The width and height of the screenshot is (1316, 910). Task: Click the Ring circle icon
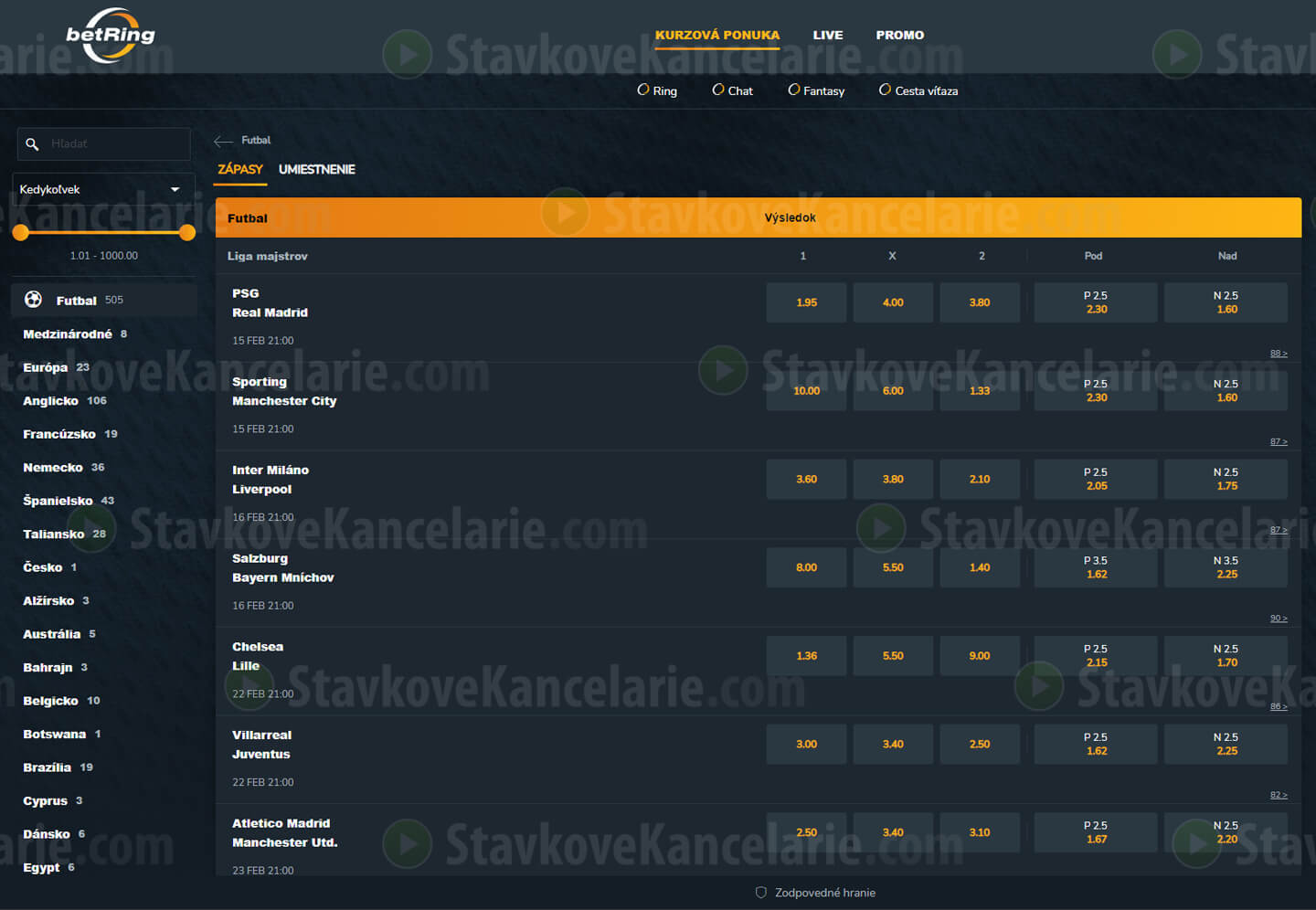point(643,90)
